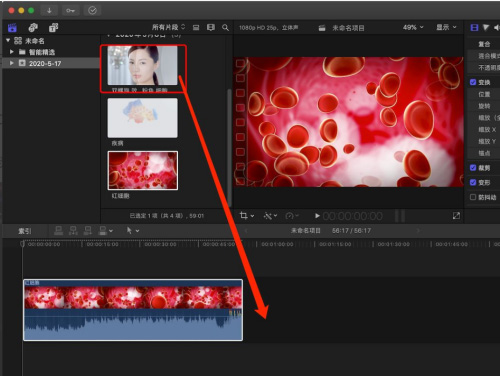This screenshot has height=376, width=500.
Task: Click the timeline history back arrow
Action: pos(246,231)
